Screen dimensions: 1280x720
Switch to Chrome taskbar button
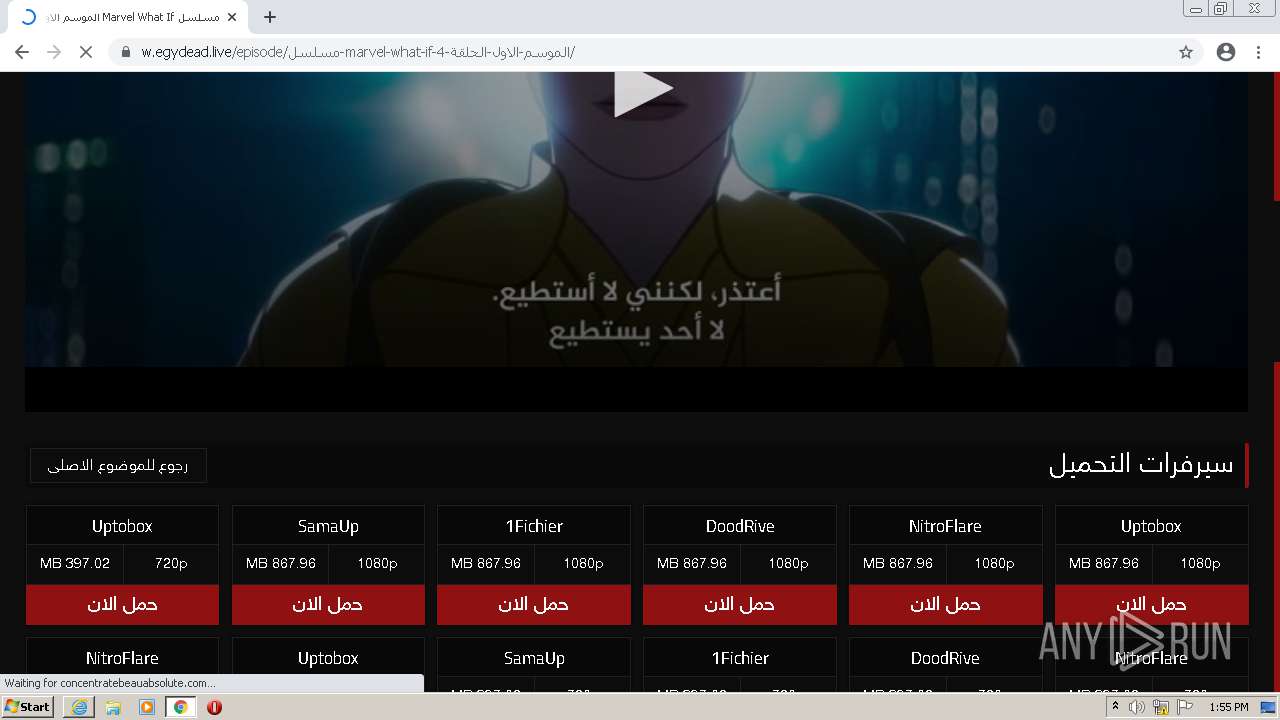click(x=180, y=707)
